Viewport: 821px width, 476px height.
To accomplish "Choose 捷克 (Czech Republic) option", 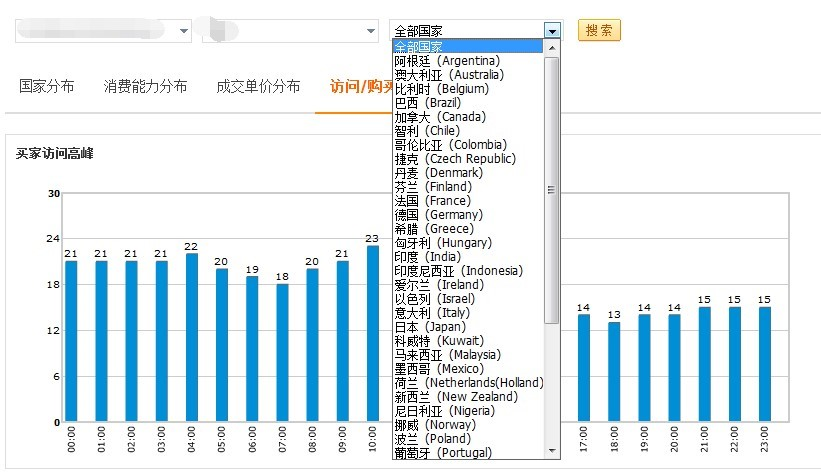I will point(468,159).
